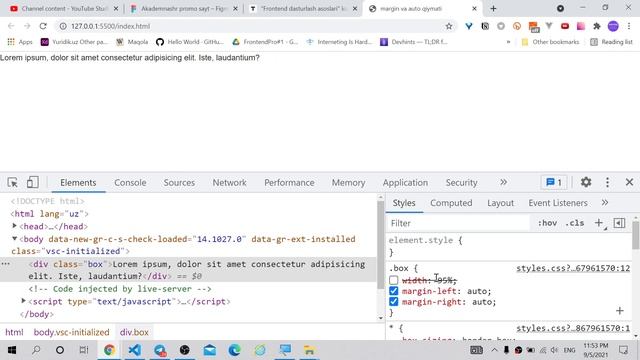Open the issues counter badge
The width and height of the screenshot is (640, 360).
point(554,182)
